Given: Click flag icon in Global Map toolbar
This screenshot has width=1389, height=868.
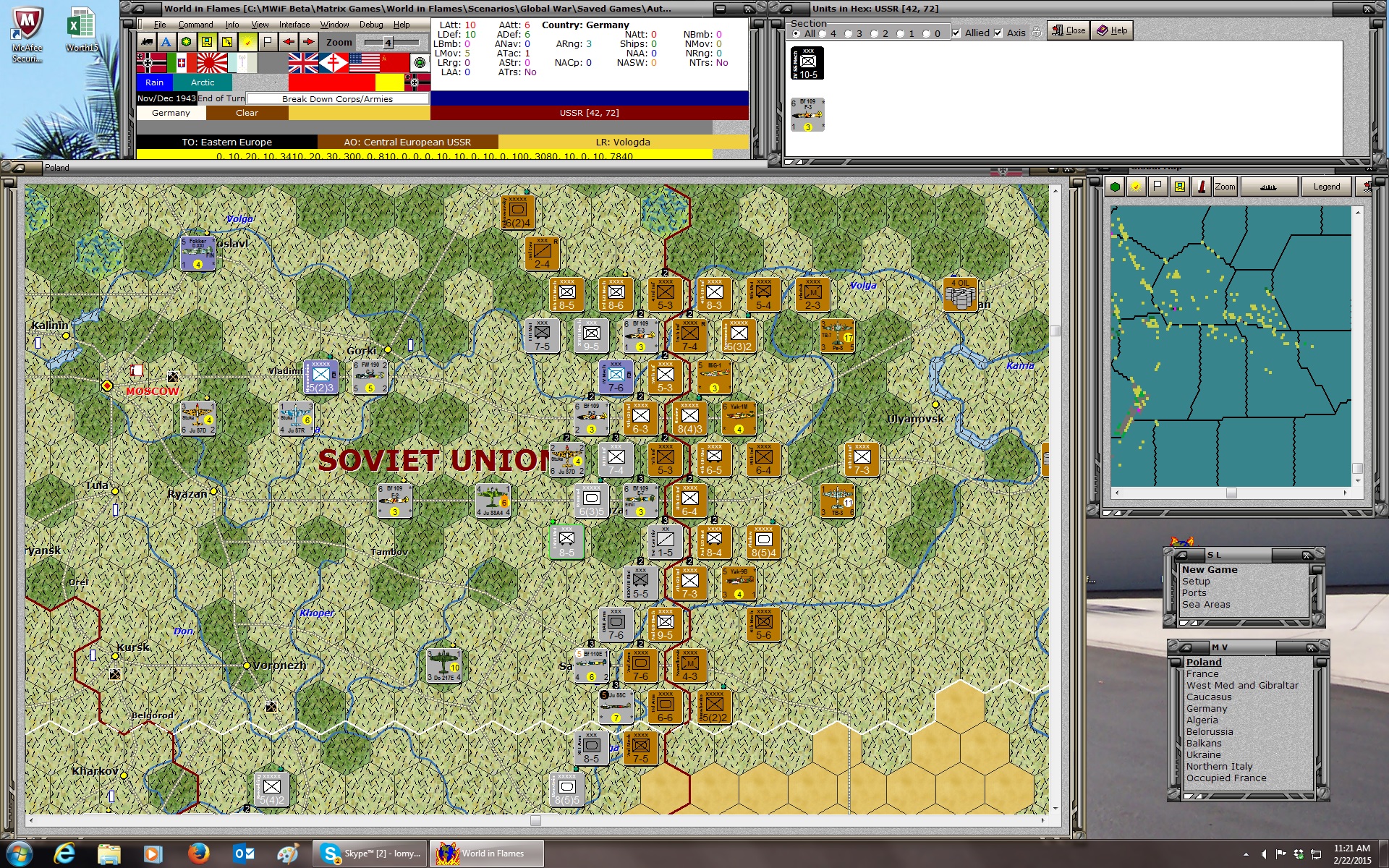Looking at the screenshot, I should pyautogui.click(x=1157, y=187).
